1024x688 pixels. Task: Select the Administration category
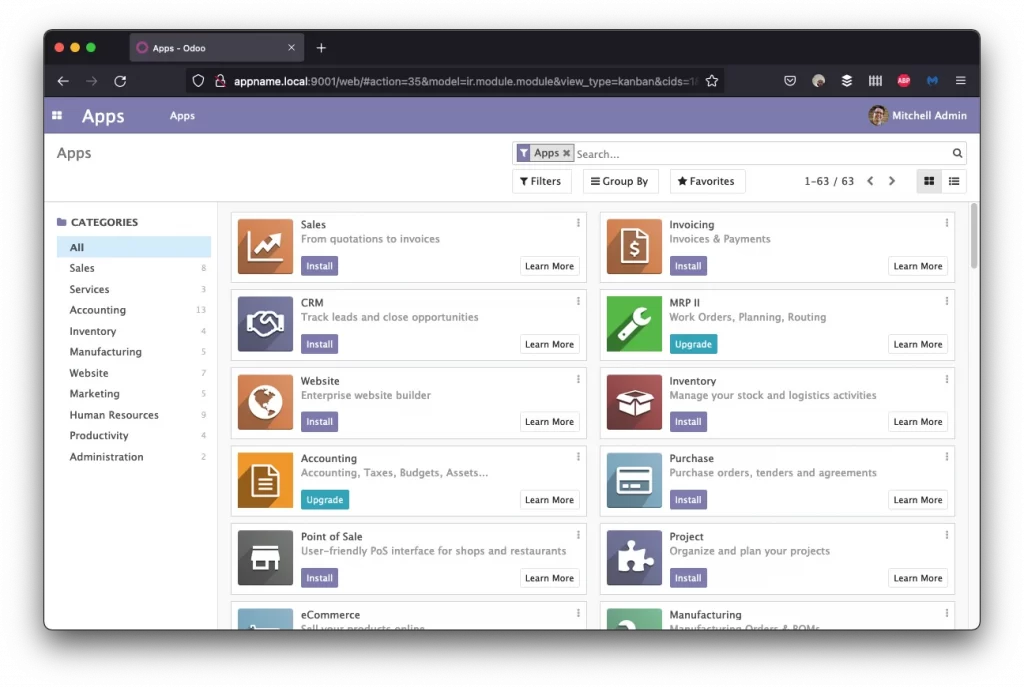click(134, 457)
